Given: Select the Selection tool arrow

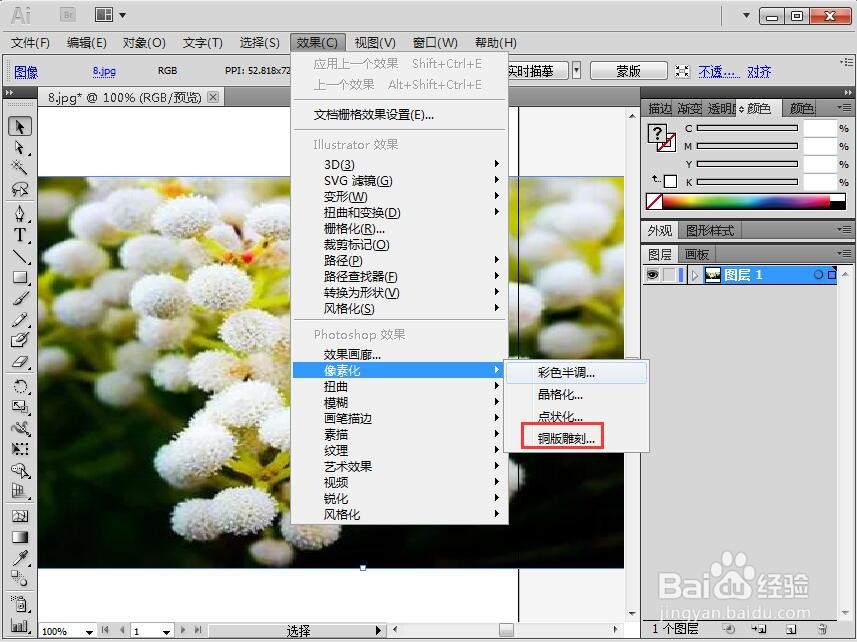Looking at the screenshot, I should [20, 127].
